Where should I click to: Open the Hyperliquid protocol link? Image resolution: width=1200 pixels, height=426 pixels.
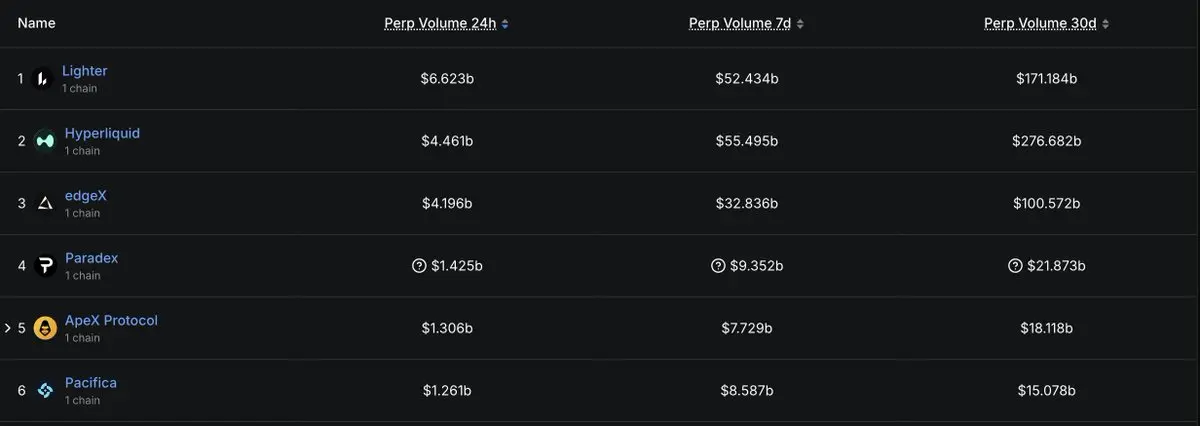[102, 133]
